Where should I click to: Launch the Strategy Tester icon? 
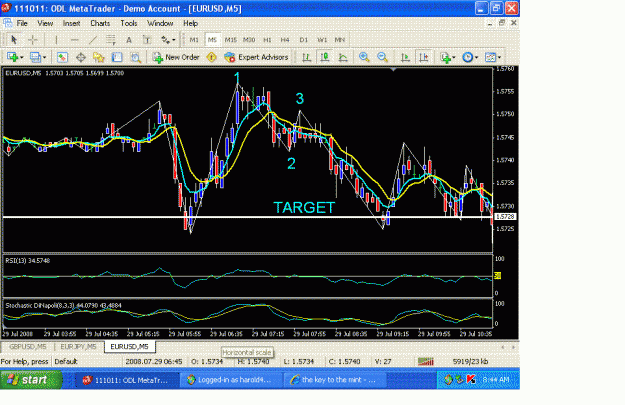(136, 57)
